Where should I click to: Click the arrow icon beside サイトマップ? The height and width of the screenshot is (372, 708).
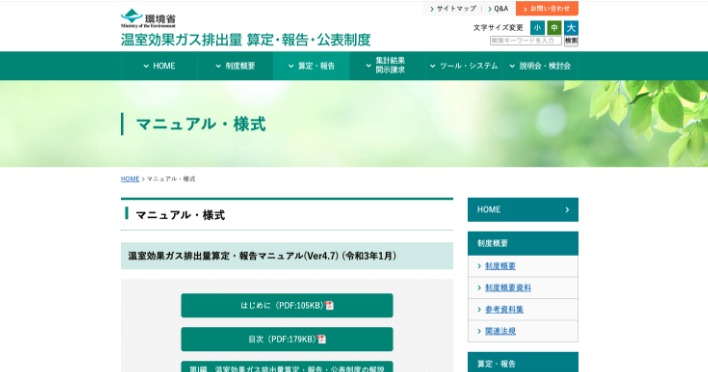432,9
